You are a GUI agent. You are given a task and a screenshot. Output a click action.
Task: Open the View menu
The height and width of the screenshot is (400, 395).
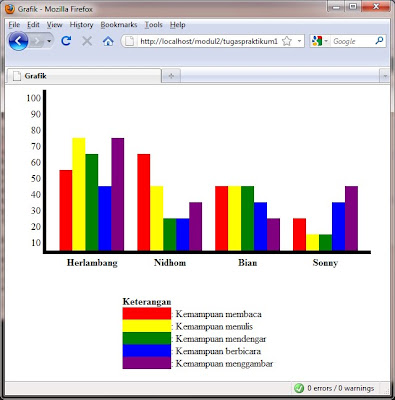click(54, 25)
